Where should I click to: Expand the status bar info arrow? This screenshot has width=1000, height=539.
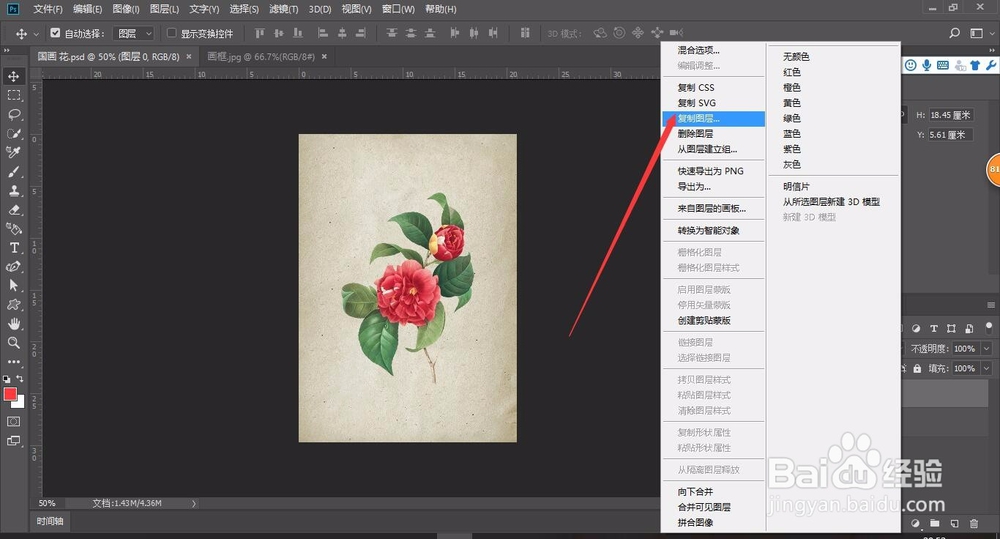[x=194, y=503]
